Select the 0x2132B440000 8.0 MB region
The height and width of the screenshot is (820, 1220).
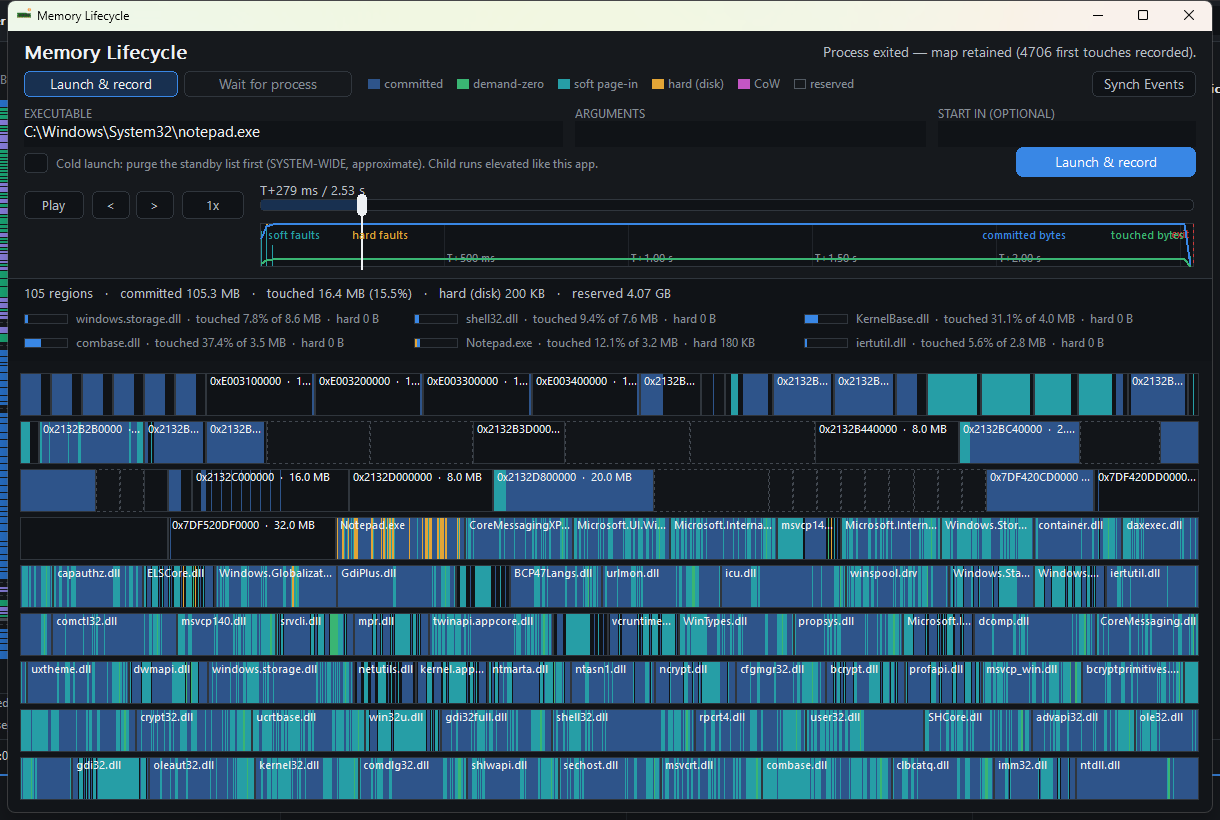pyautogui.click(x=887, y=442)
